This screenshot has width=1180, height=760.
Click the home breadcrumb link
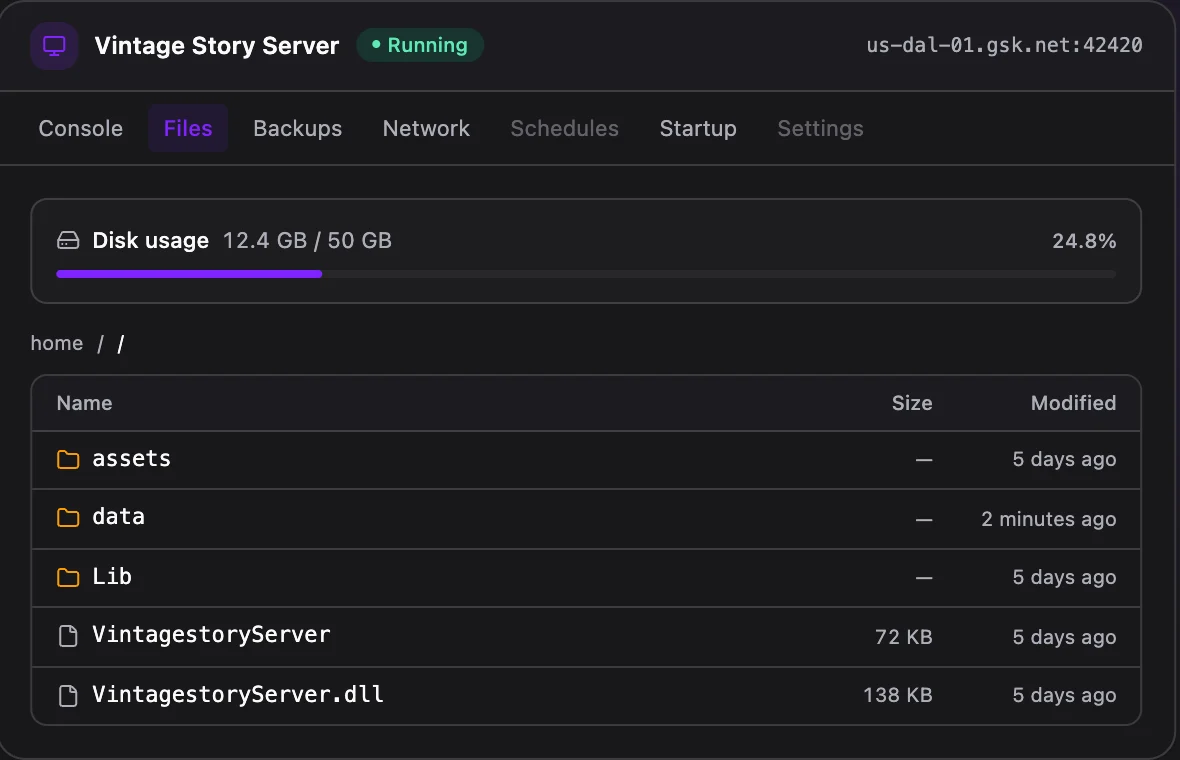pos(56,343)
